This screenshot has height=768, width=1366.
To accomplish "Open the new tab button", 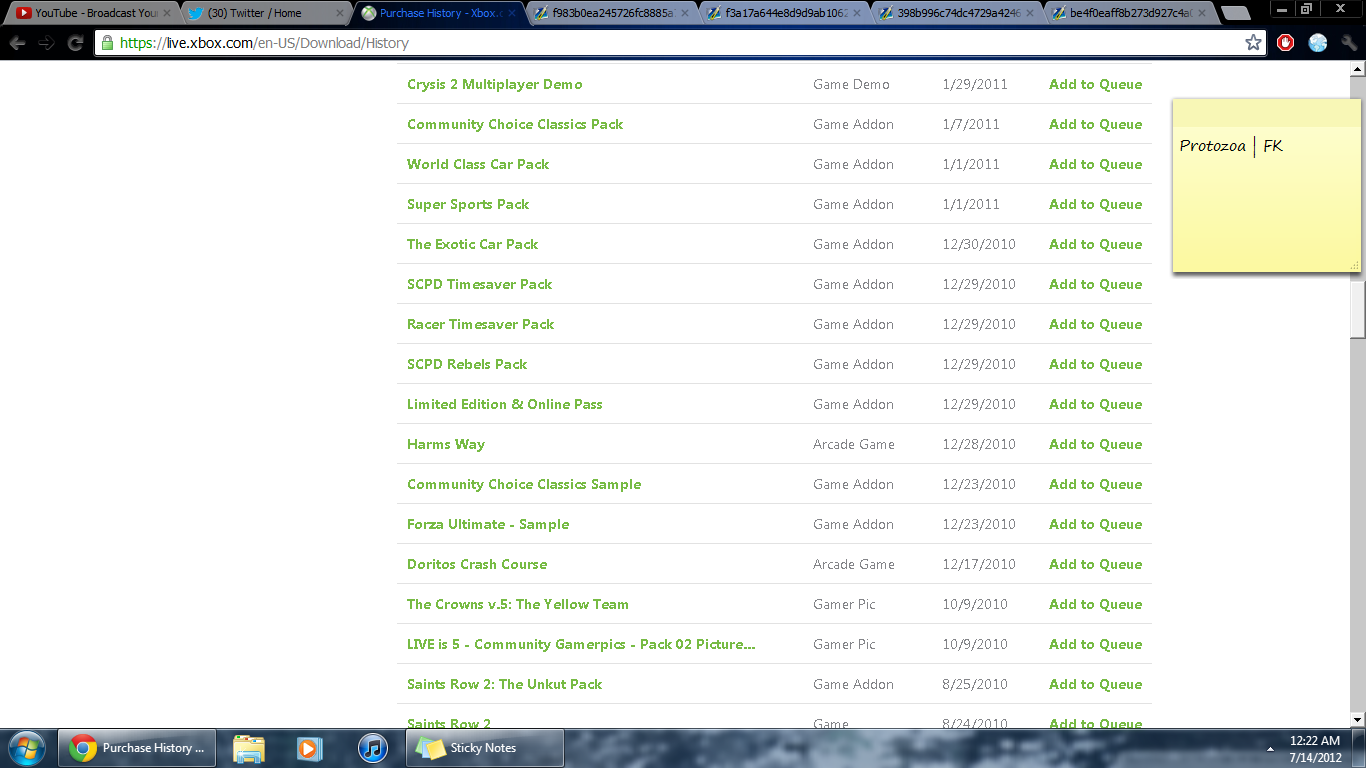I will click(x=1236, y=13).
